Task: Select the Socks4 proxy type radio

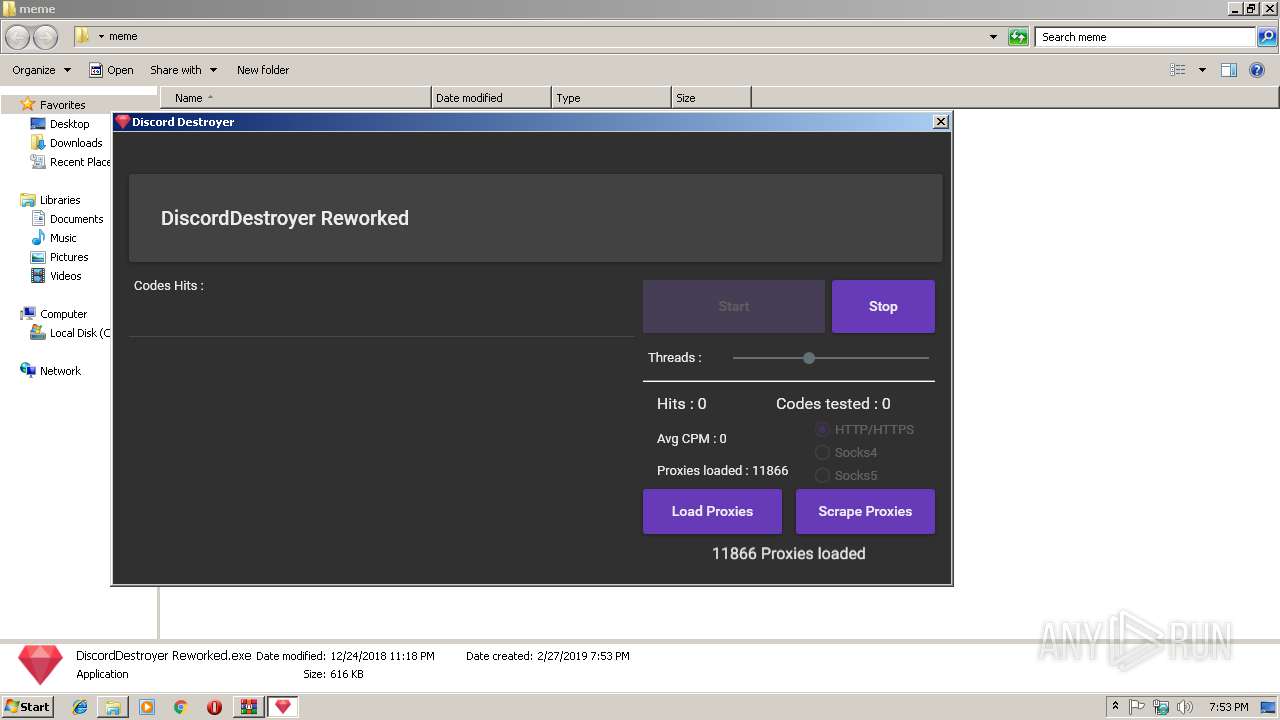Action: pyautogui.click(x=822, y=453)
